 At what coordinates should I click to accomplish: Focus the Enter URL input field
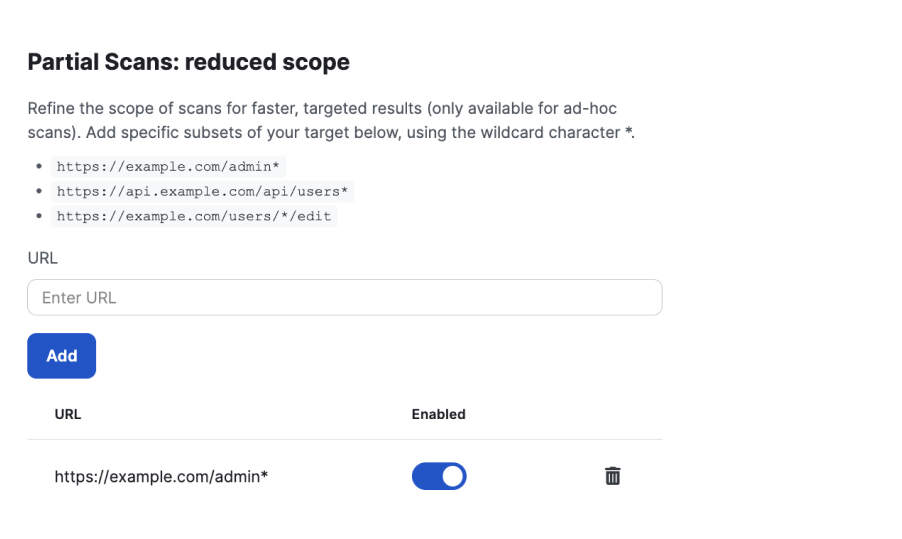click(x=344, y=298)
